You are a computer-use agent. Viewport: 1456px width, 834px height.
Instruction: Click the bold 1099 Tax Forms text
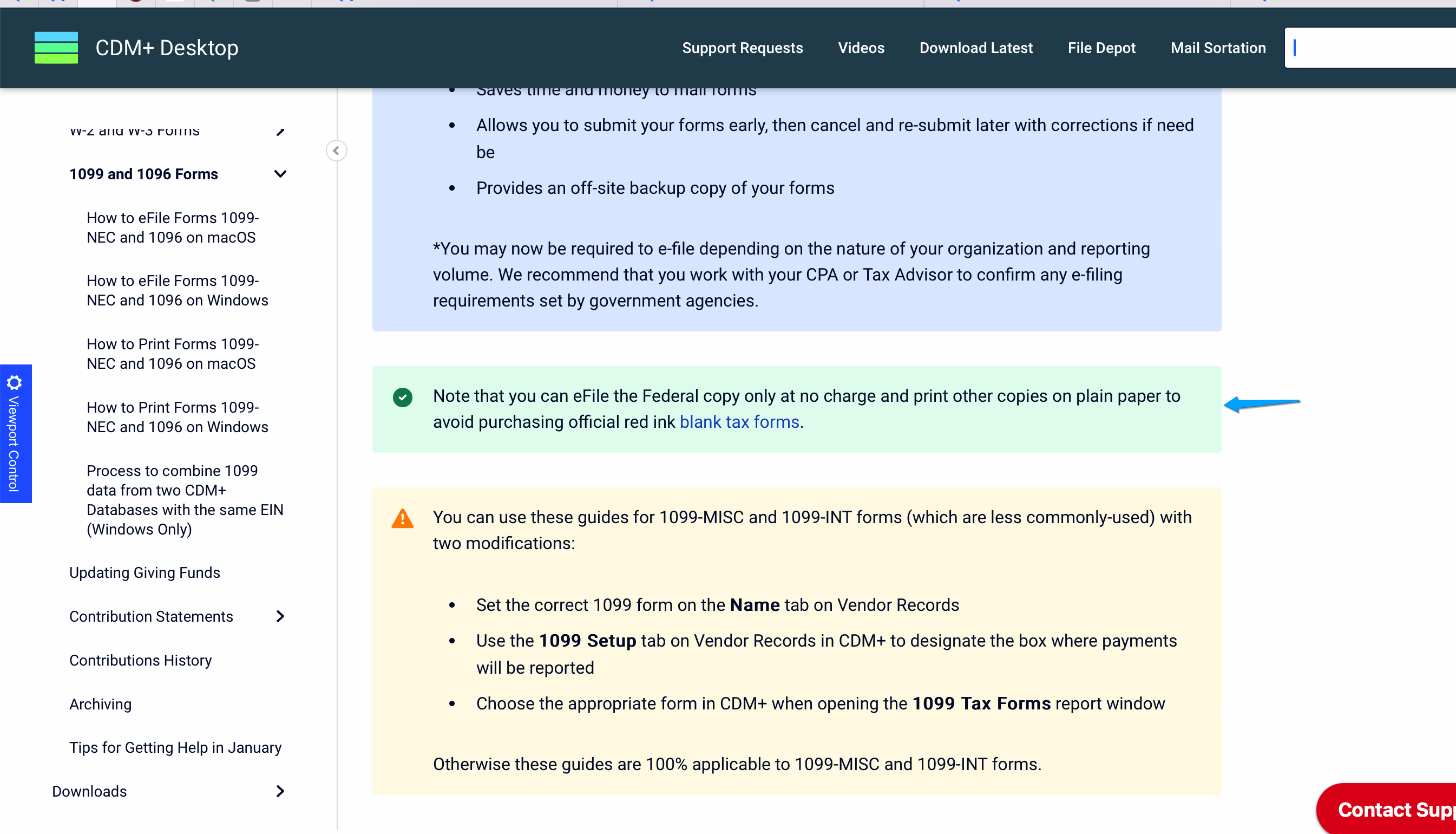[981, 703]
